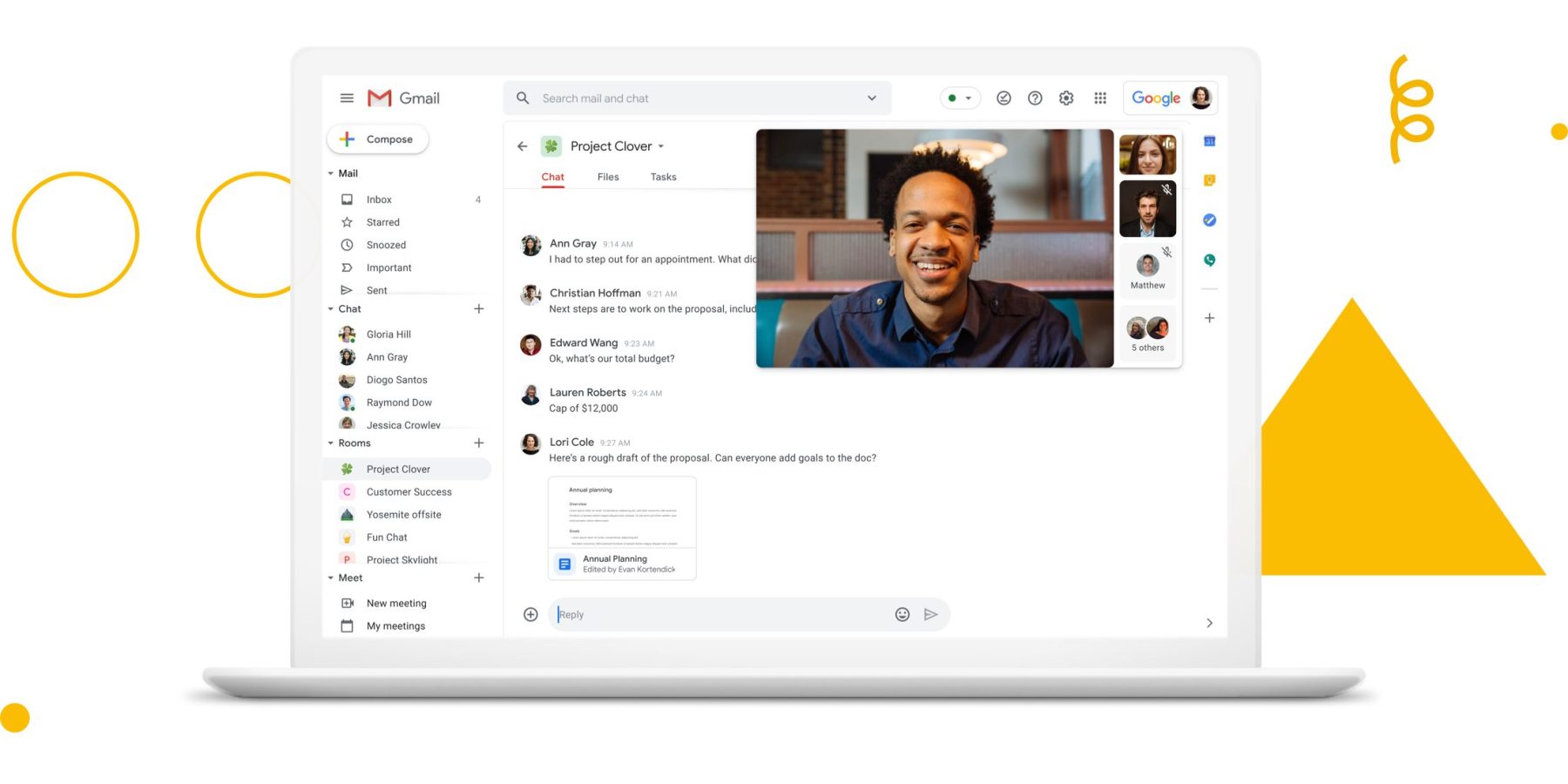The height and width of the screenshot is (784, 1568).
Task: Start a New meeting under Meet
Action: [396, 603]
